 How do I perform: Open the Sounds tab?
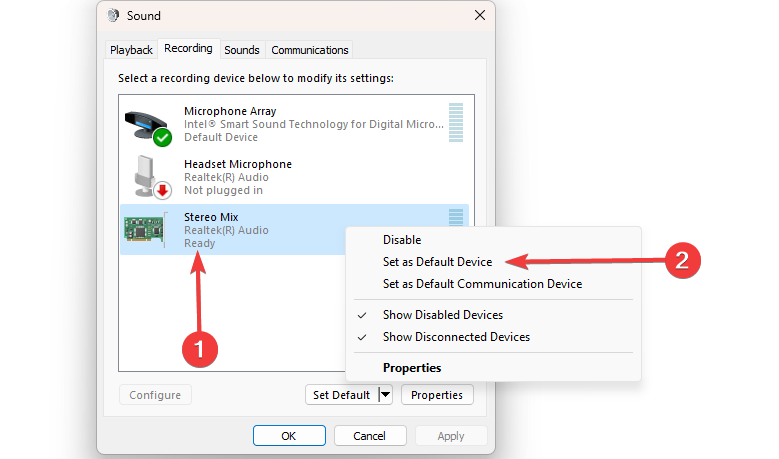tap(242, 50)
